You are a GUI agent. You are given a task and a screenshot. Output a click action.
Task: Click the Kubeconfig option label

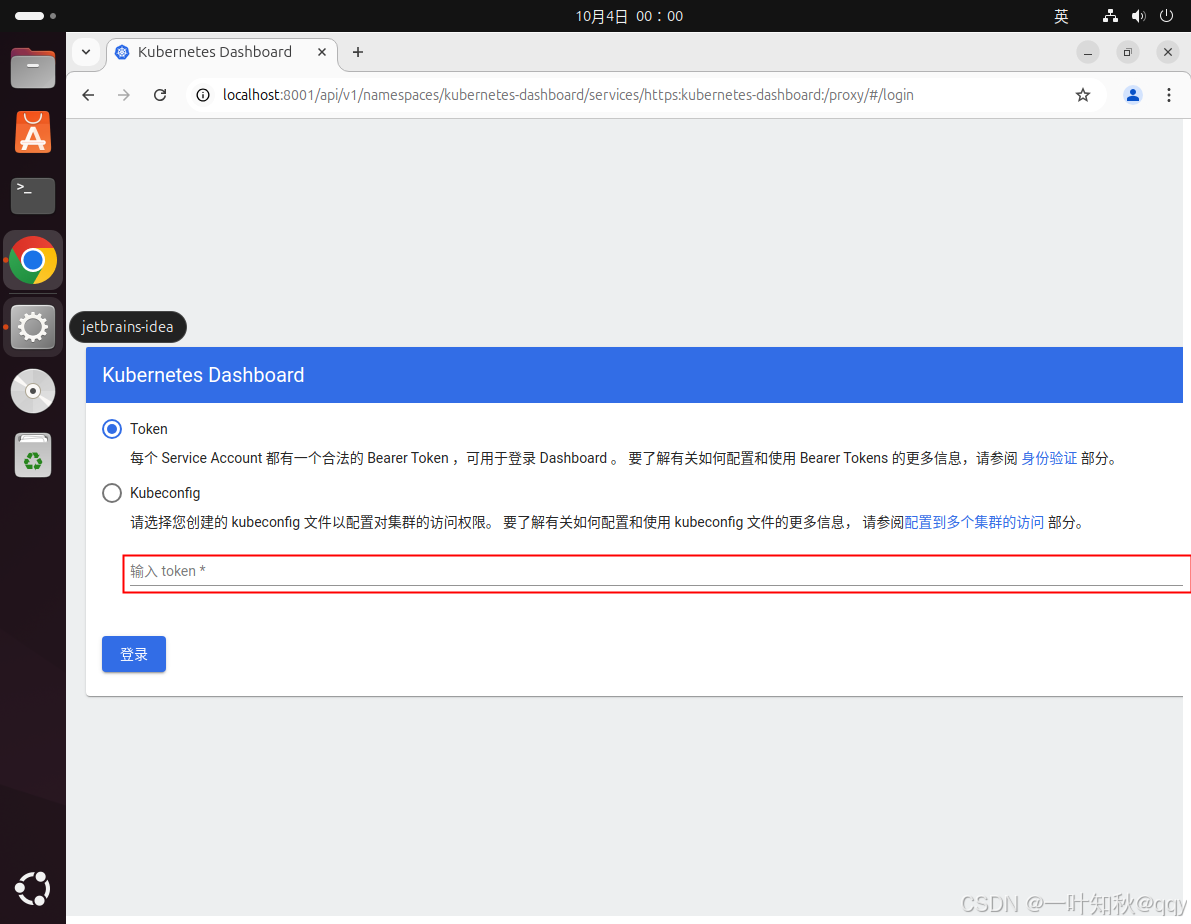point(165,493)
